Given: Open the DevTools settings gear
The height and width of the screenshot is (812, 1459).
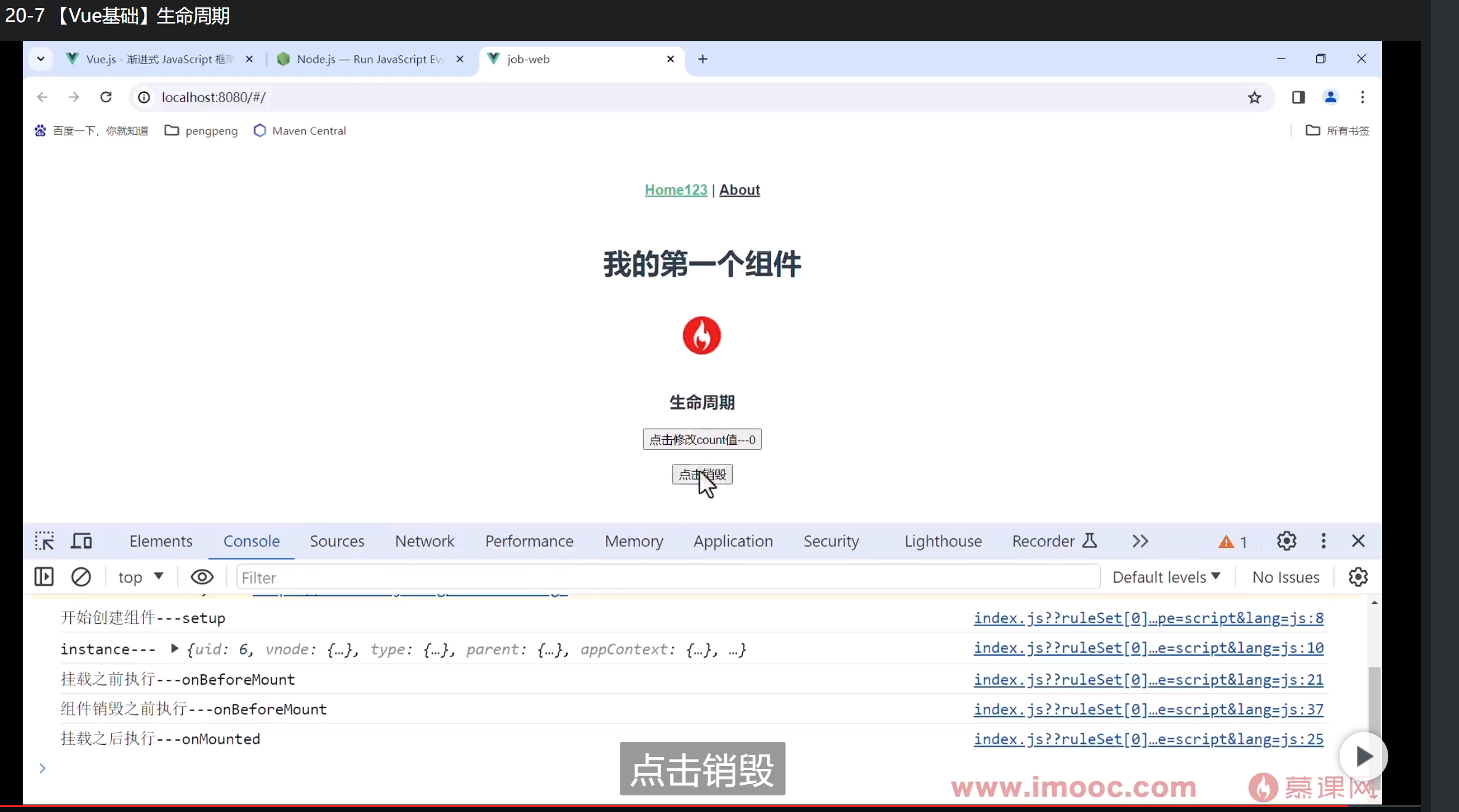Looking at the screenshot, I should tap(1285, 541).
